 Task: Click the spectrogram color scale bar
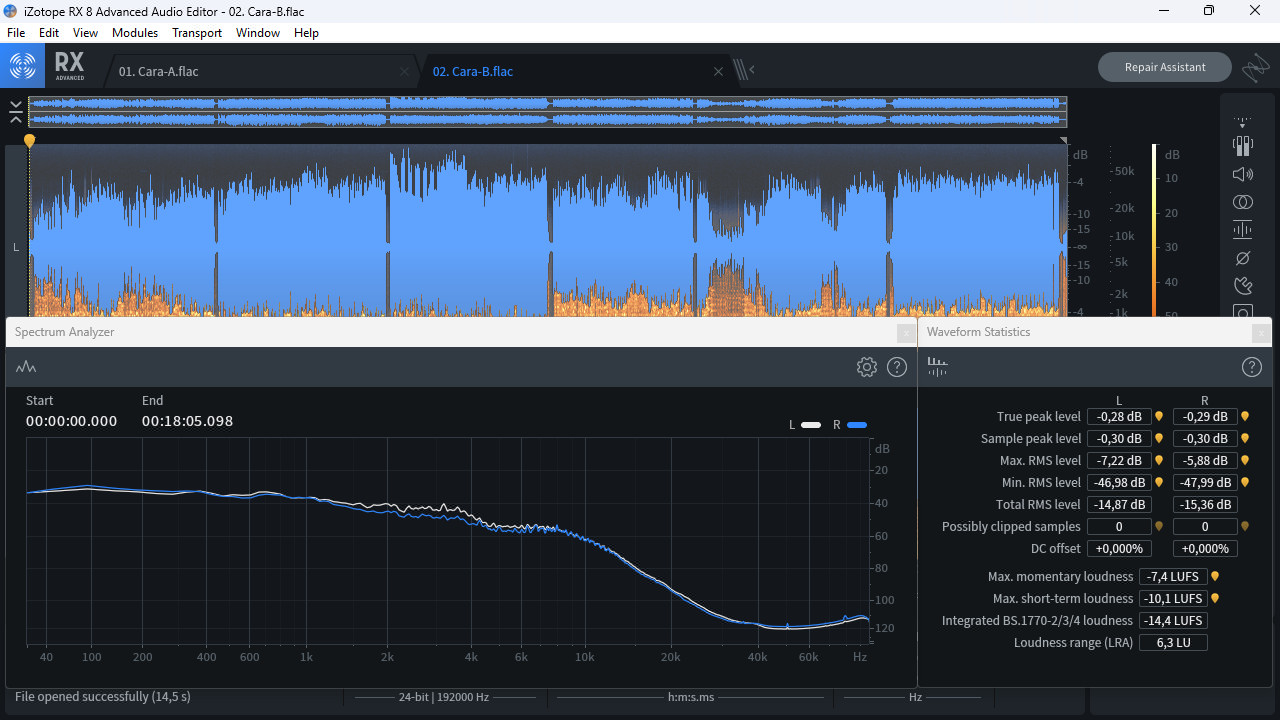pos(1154,230)
